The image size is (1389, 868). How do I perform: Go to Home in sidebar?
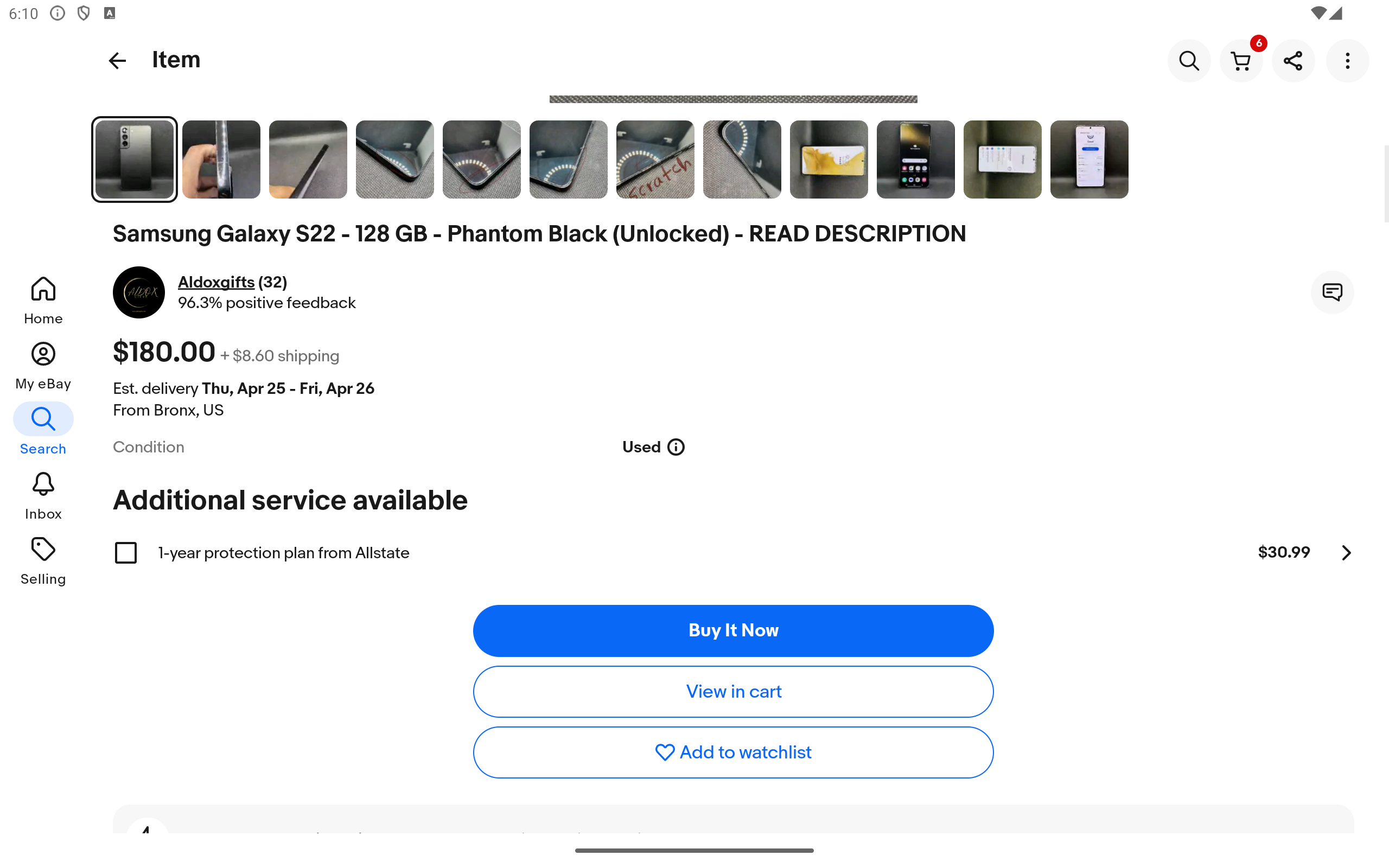(x=43, y=300)
